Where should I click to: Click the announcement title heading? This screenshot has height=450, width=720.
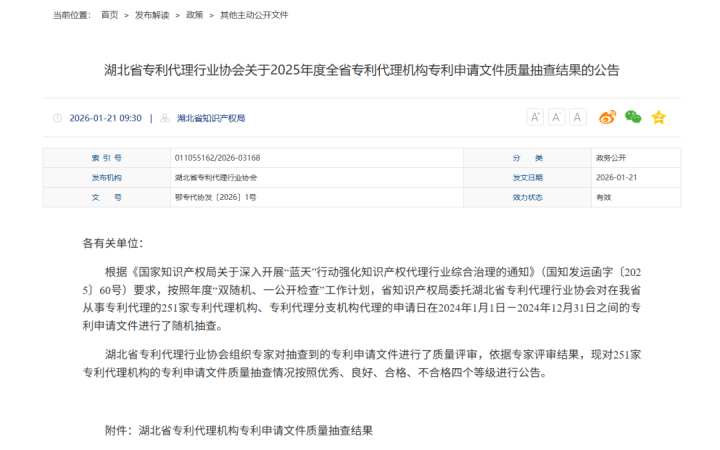point(361,70)
